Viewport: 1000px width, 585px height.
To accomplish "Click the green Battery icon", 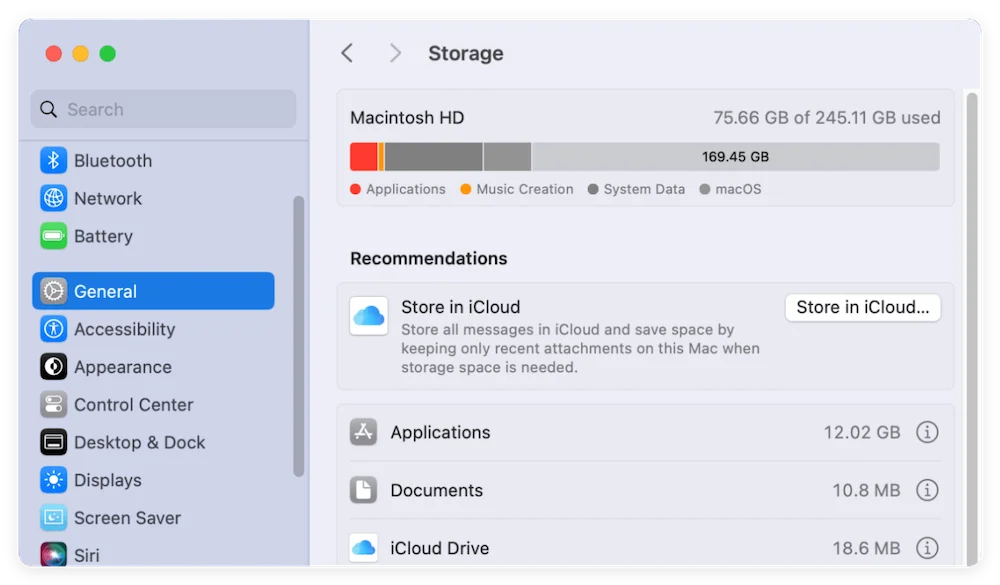I will pos(54,236).
